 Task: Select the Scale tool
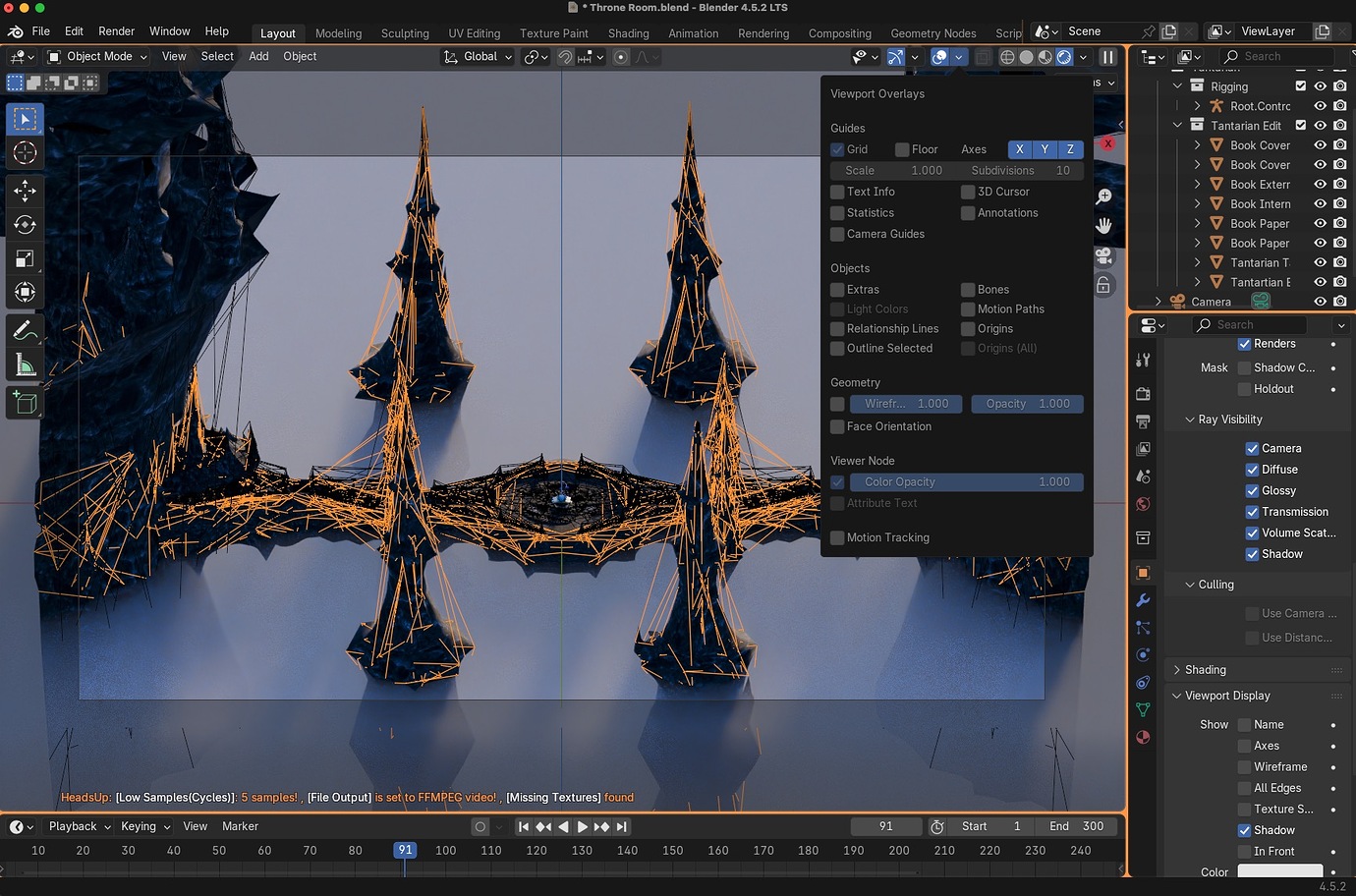point(26,258)
